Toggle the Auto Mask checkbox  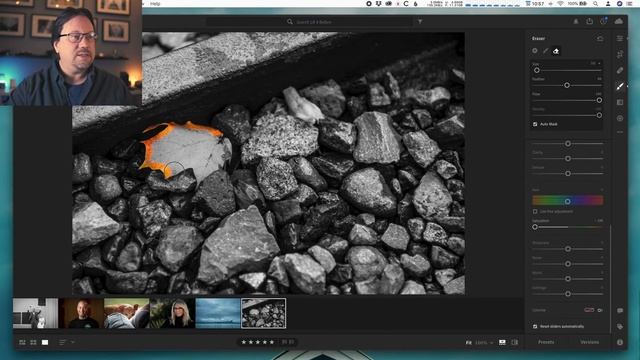pyautogui.click(x=535, y=124)
